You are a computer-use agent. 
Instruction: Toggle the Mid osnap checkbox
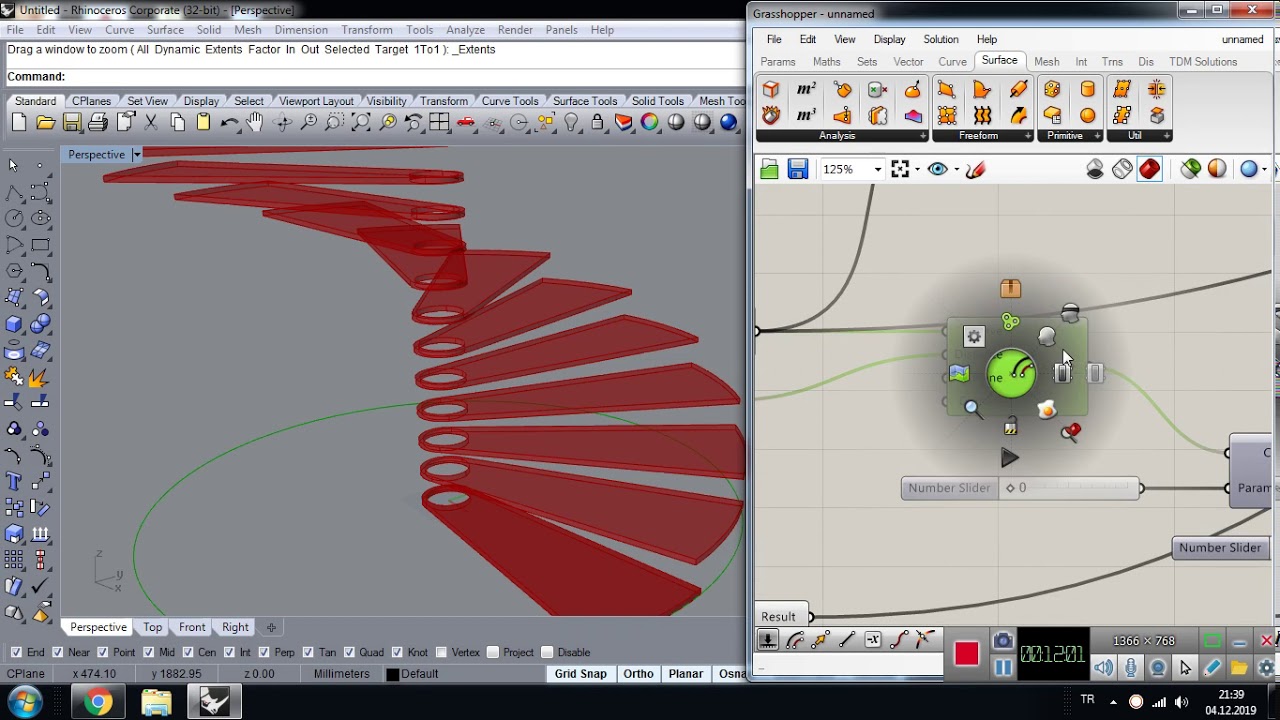click(148, 652)
